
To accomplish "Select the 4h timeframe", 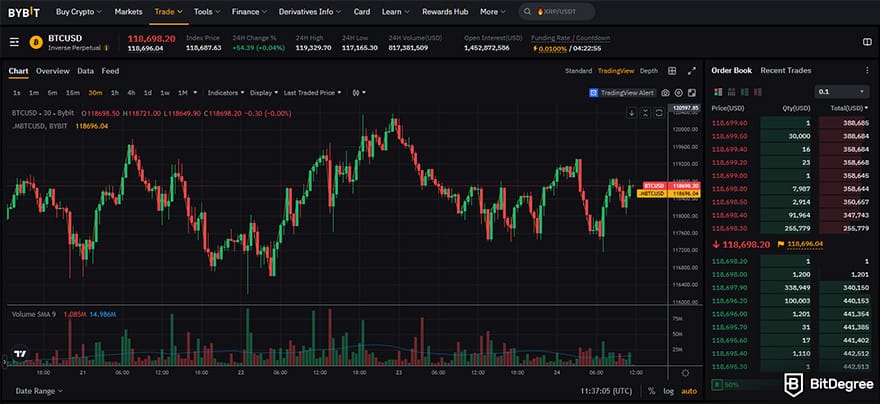I will (x=131, y=93).
